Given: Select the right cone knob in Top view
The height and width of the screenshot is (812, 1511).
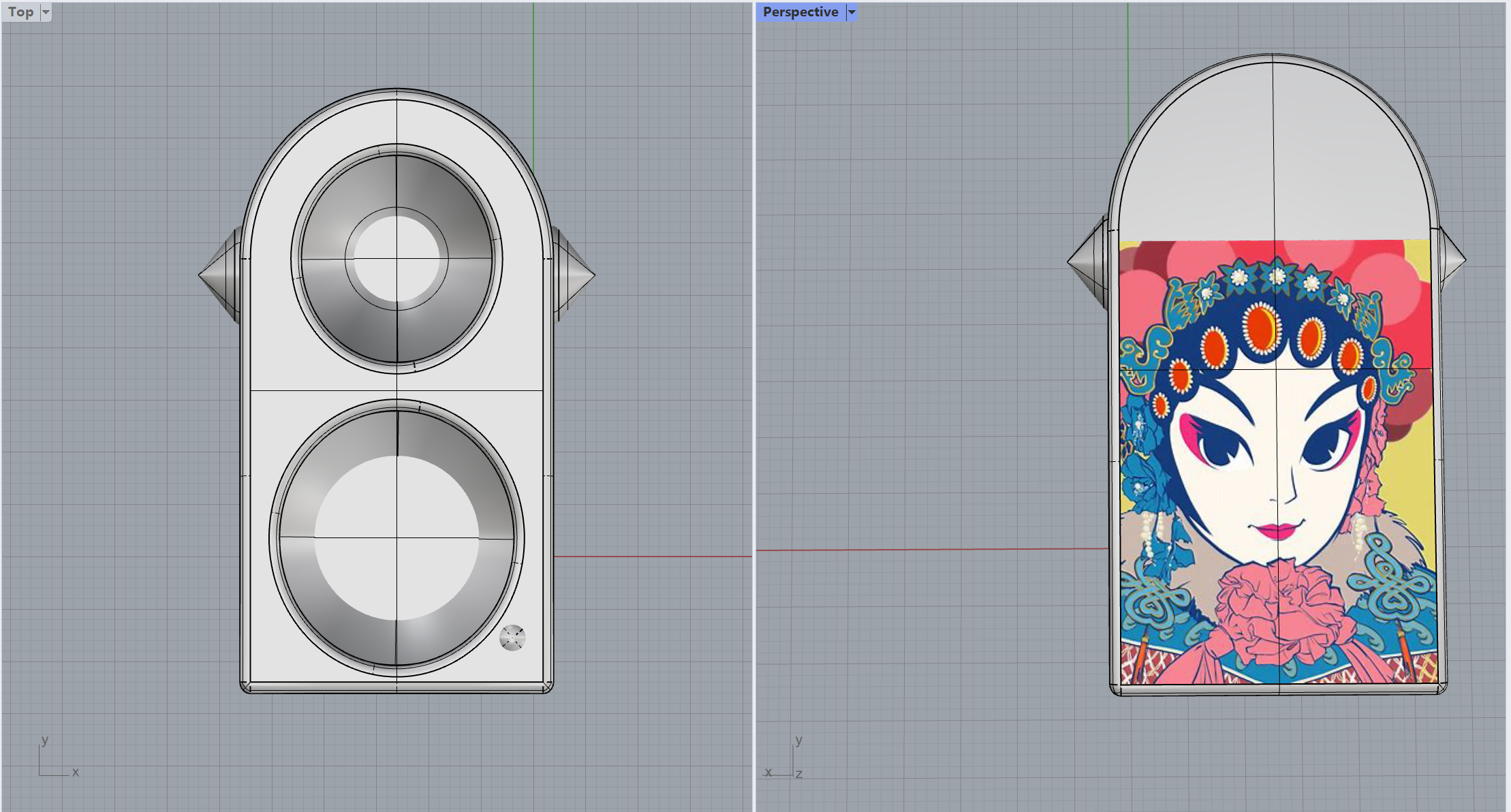Looking at the screenshot, I should pos(573,275).
